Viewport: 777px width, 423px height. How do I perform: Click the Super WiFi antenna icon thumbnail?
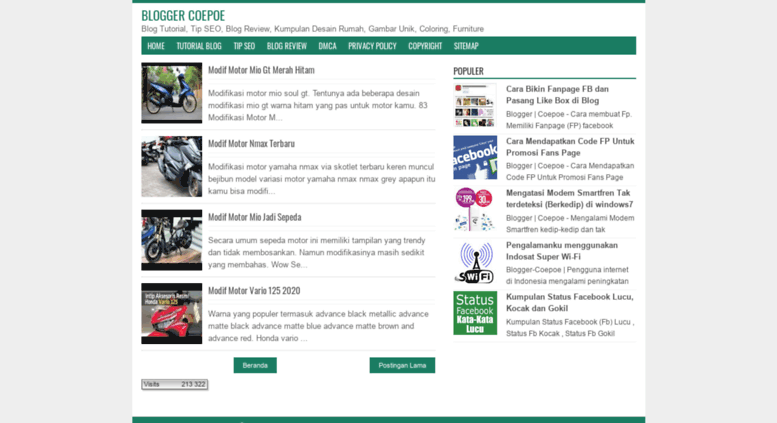(475, 262)
